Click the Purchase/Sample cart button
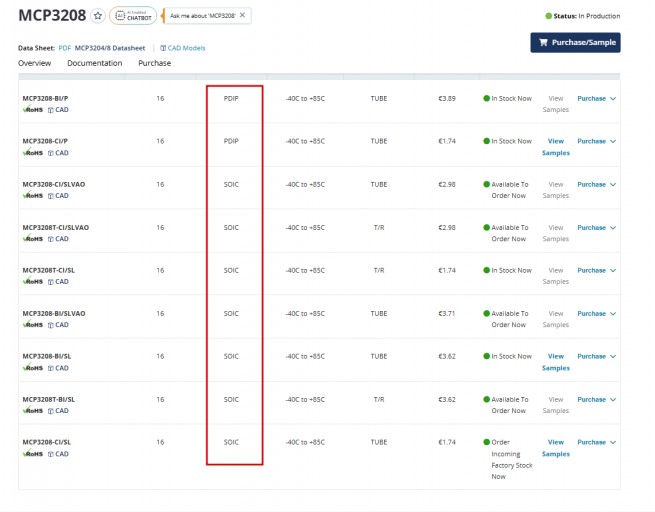 tap(575, 42)
